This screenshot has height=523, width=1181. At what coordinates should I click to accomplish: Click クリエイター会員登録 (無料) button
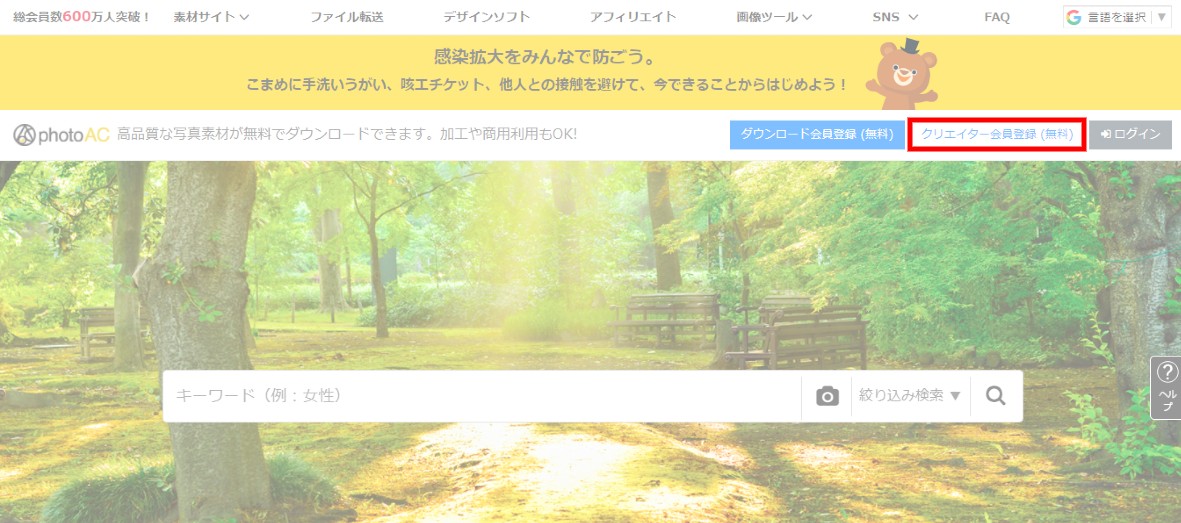click(996, 134)
